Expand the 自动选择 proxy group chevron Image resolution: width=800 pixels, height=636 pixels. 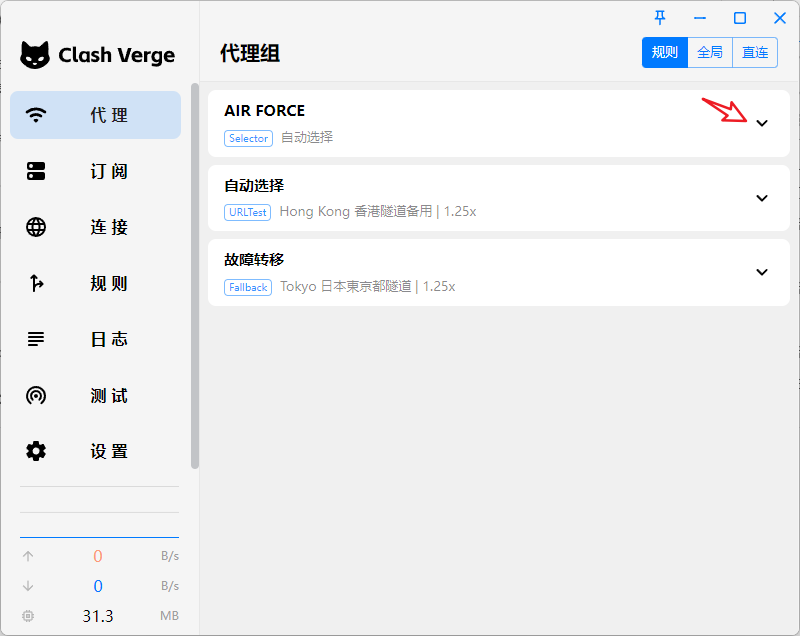click(762, 198)
